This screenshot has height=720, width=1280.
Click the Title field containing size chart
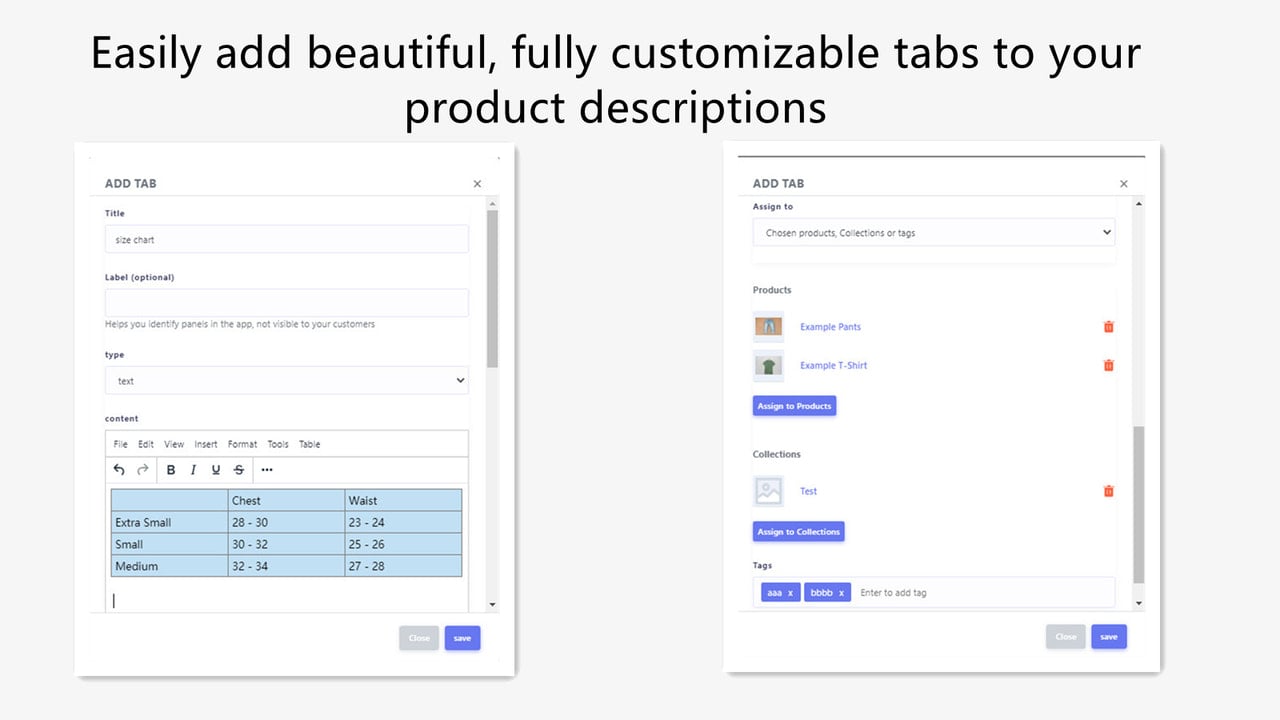pos(287,239)
